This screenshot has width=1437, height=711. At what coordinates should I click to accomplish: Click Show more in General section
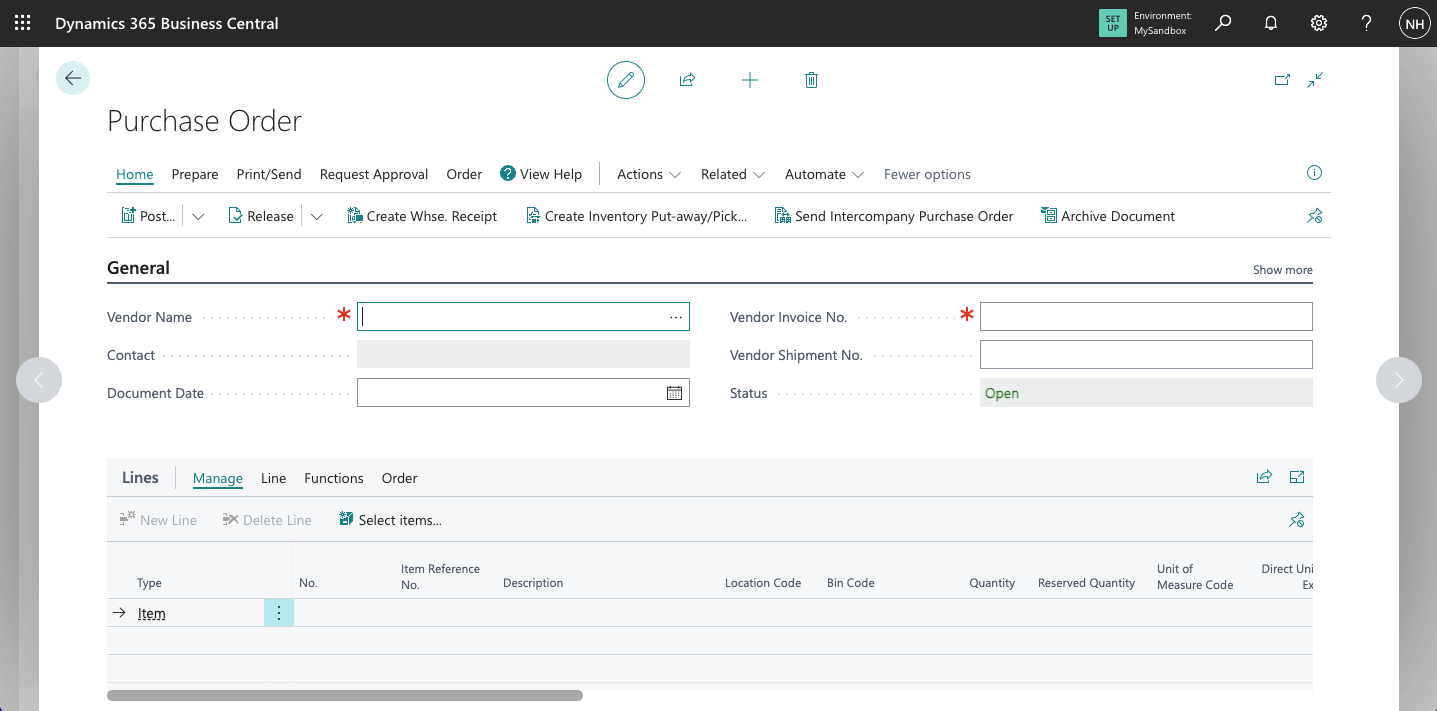(x=1282, y=270)
